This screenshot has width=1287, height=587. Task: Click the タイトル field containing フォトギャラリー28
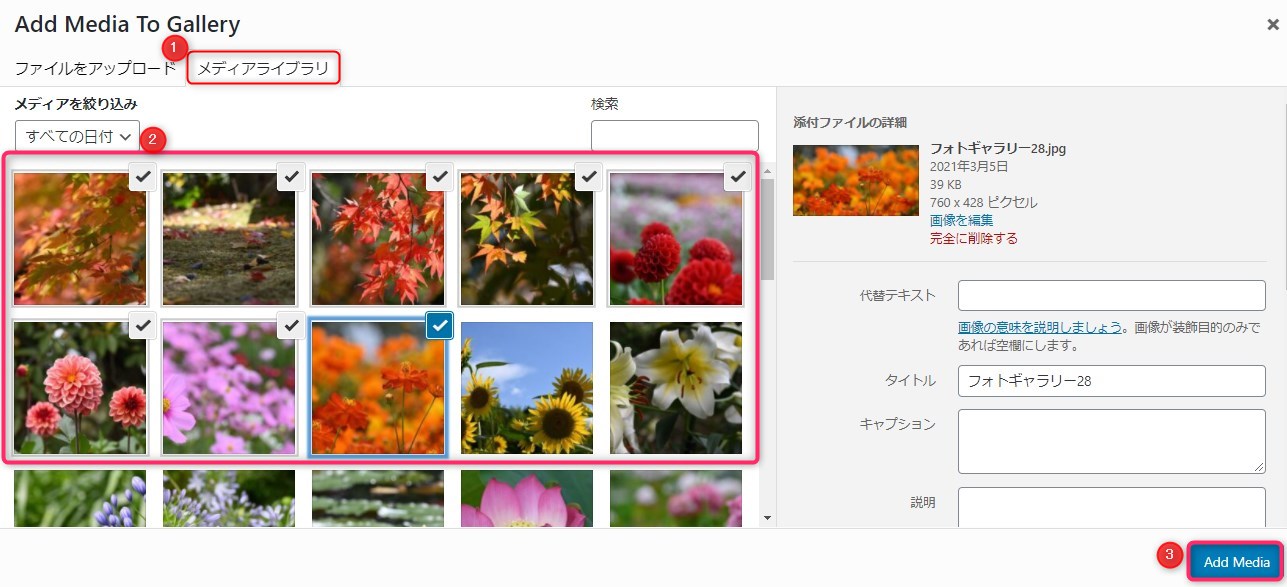point(1112,381)
